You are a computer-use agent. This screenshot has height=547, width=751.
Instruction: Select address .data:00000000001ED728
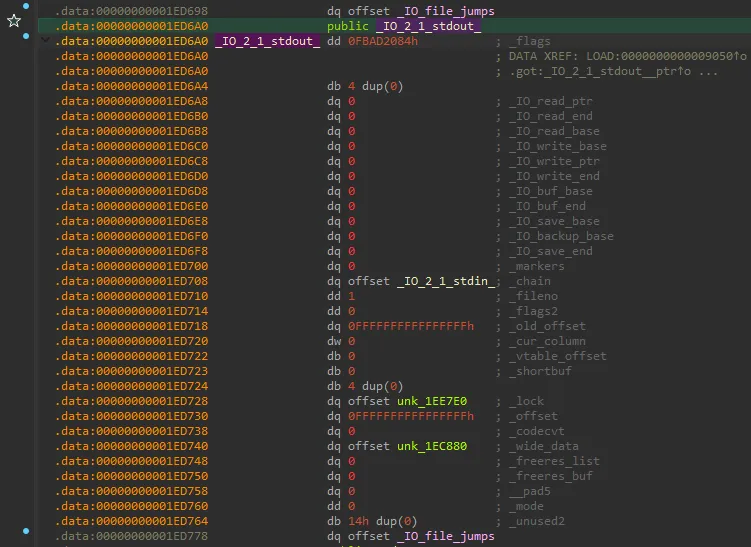pos(132,401)
